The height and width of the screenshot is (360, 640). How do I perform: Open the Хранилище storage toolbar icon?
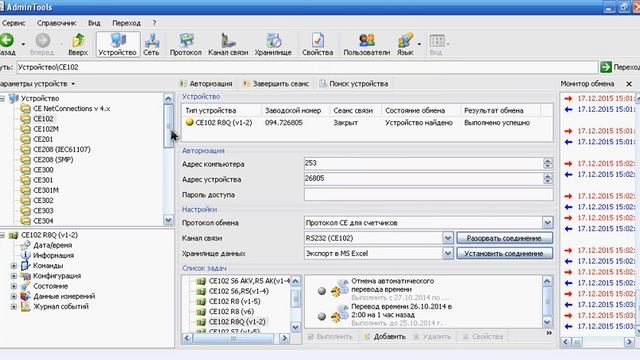(273, 44)
